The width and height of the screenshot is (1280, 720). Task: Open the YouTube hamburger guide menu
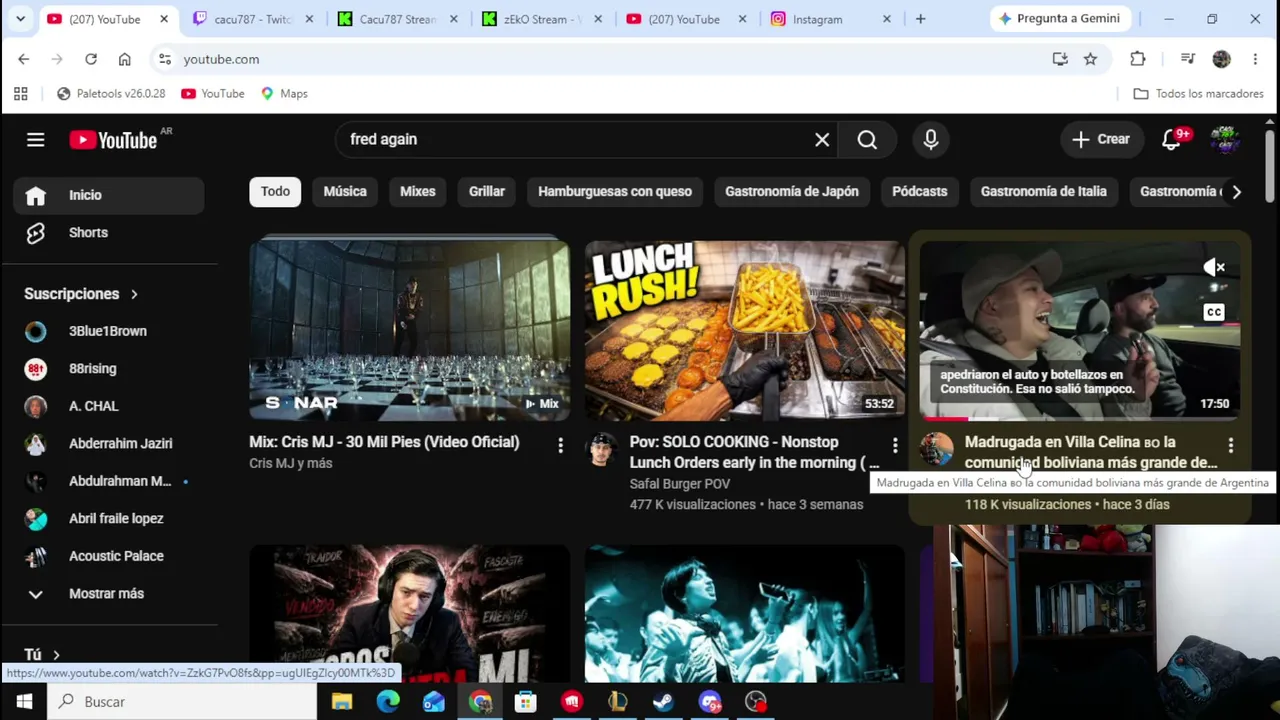click(35, 140)
